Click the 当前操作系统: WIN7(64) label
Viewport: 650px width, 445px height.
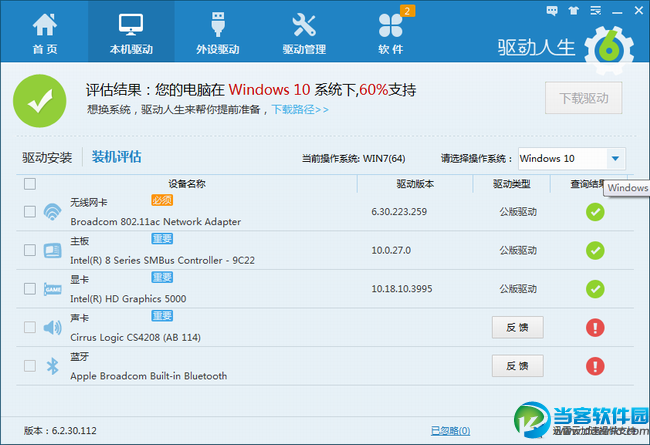pyautogui.click(x=353, y=158)
